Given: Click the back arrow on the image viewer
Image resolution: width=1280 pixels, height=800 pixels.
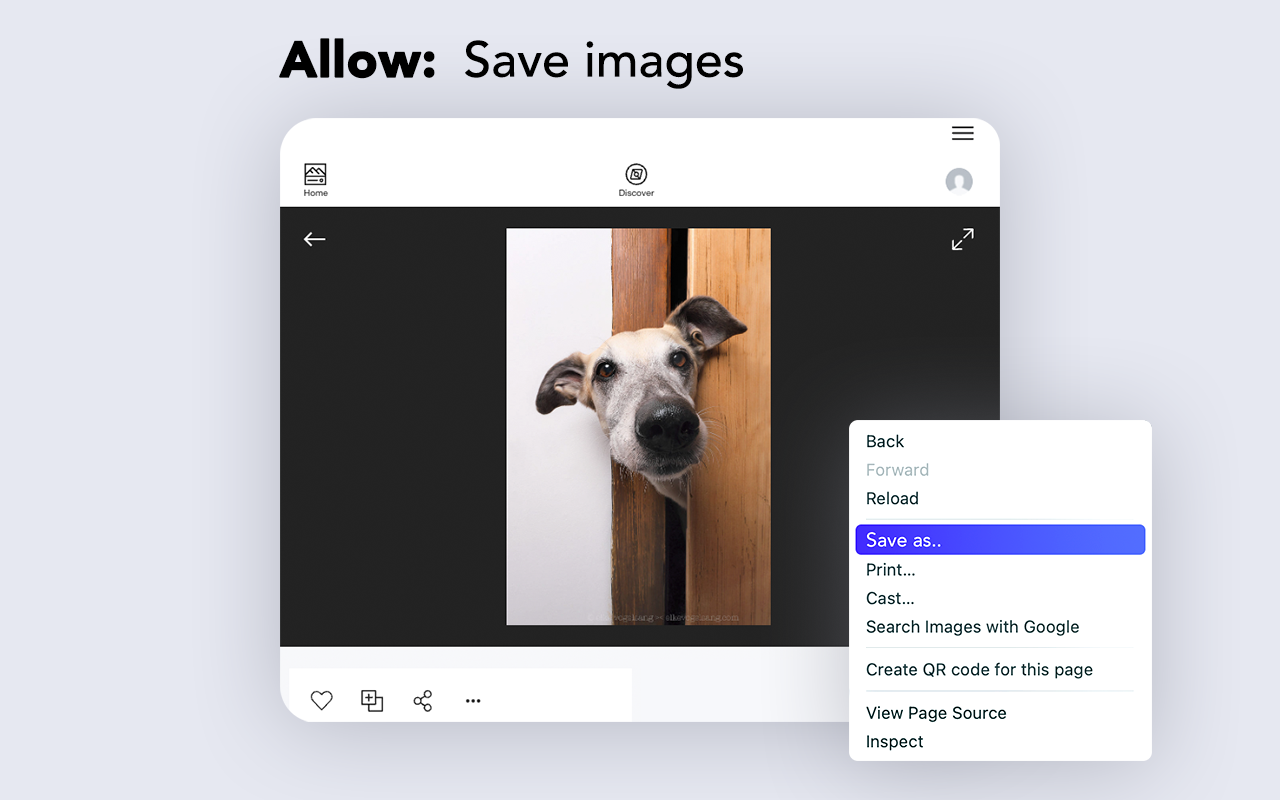Looking at the screenshot, I should click(314, 239).
